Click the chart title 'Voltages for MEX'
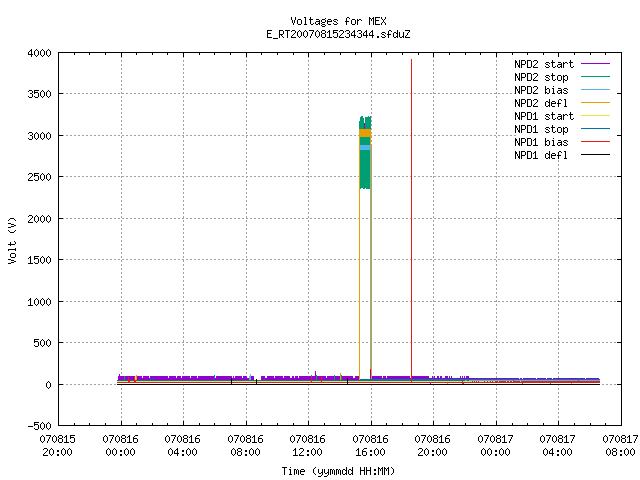Screen dimensions: 640x480 (x=338, y=21)
